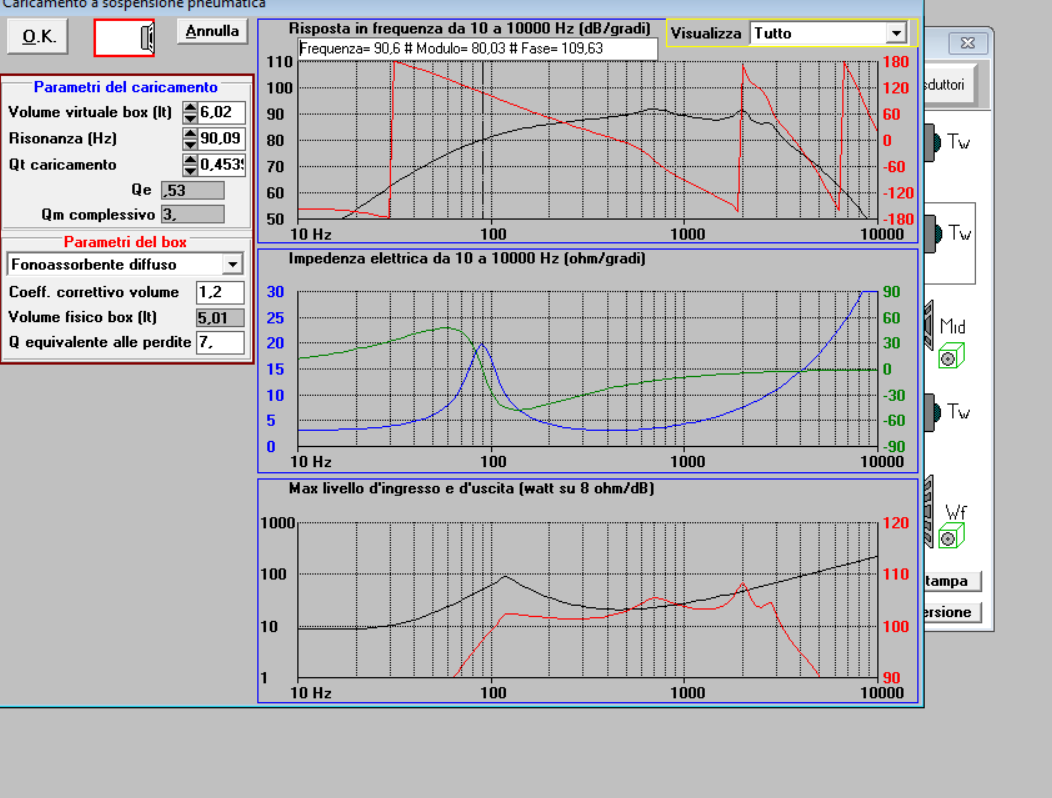Edit the Coeff. correttivo volume field
The image size is (1052, 798).
pyautogui.click(x=220, y=292)
